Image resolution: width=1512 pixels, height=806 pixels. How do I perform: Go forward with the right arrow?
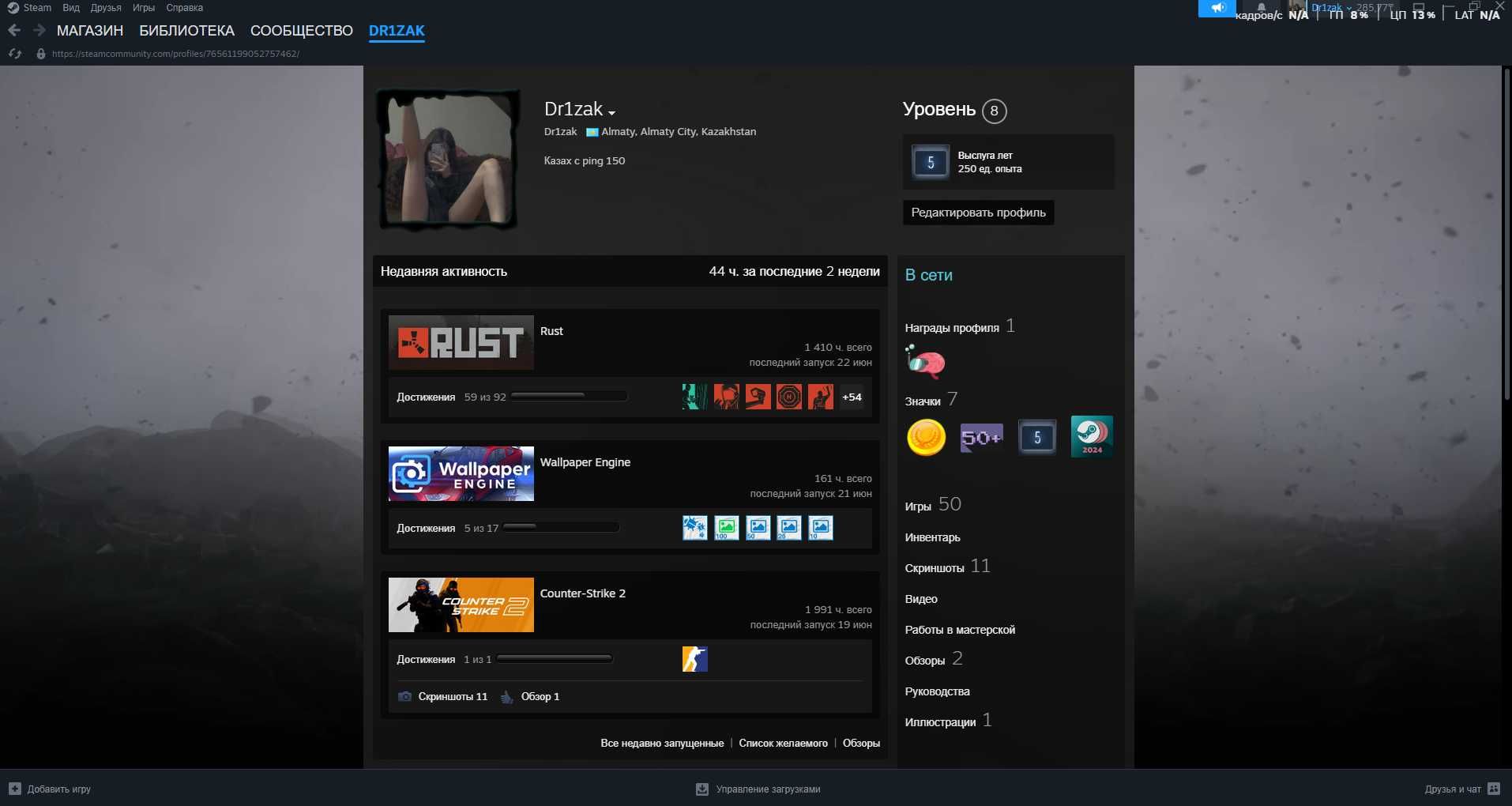tap(39, 31)
